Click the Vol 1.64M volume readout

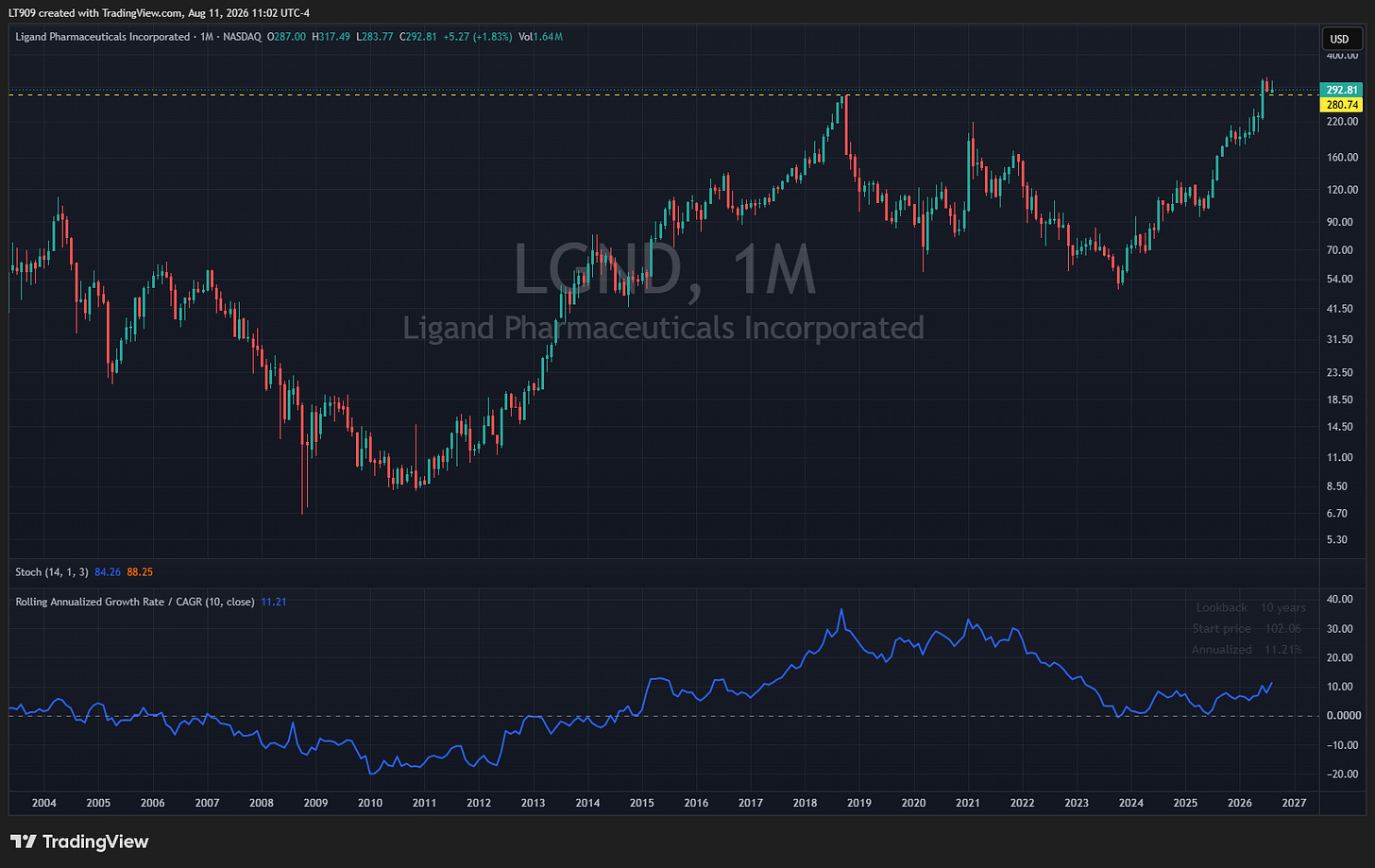tap(541, 37)
